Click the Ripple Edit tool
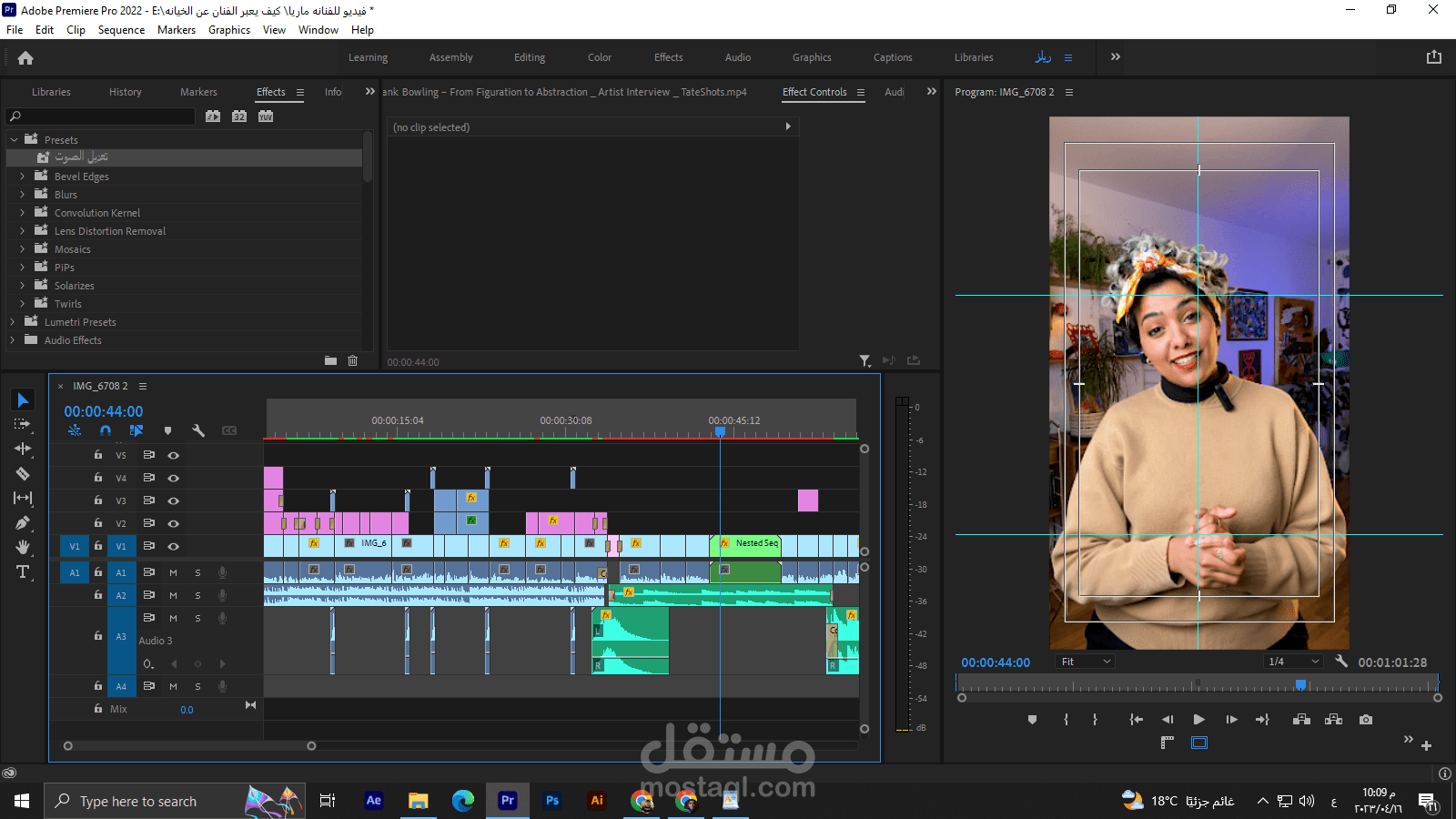 click(x=23, y=449)
